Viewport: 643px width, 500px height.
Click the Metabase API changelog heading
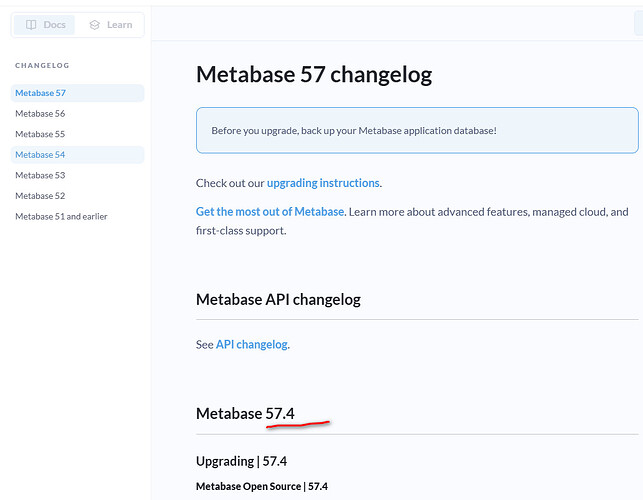coord(278,299)
